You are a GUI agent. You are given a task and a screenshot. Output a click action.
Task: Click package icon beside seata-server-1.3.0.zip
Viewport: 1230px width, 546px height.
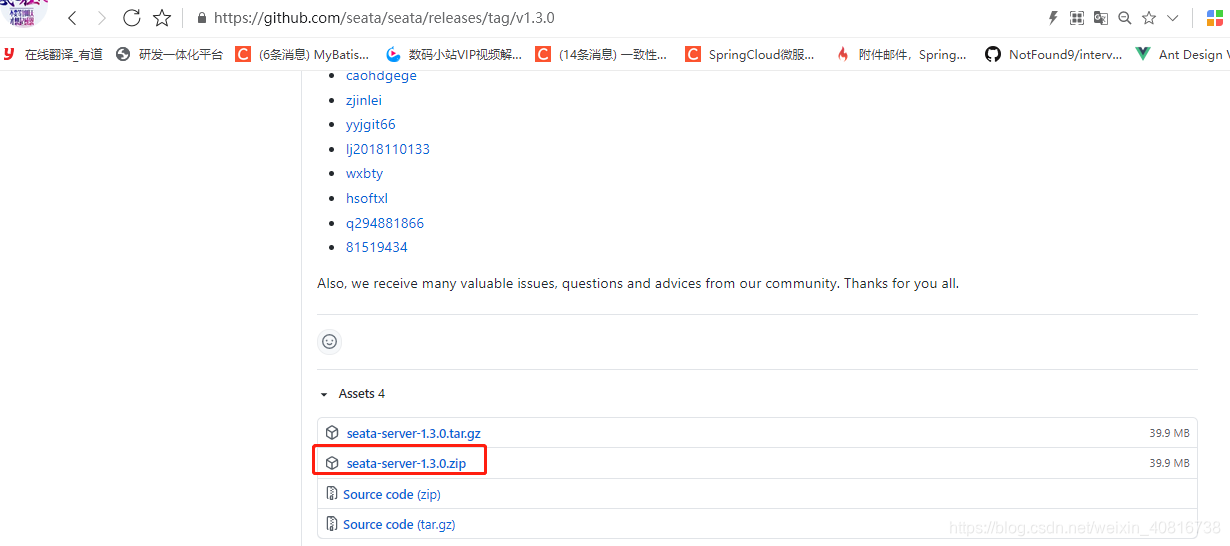332,463
